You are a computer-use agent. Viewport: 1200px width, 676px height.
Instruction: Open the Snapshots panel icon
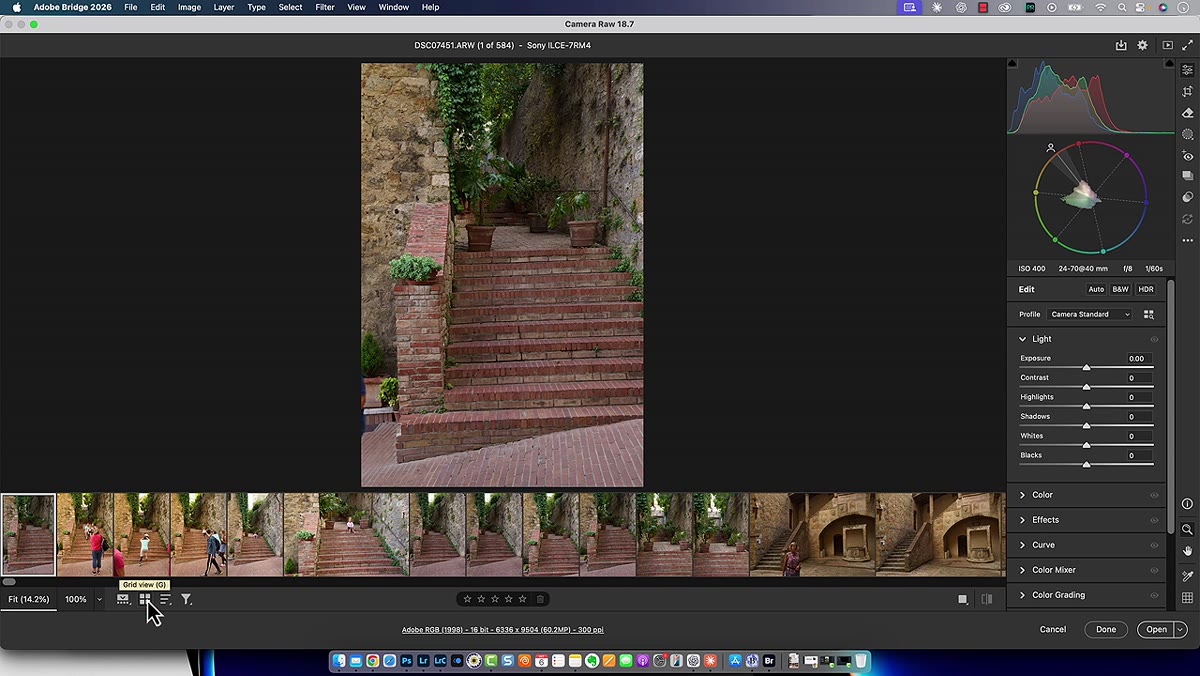1188,176
